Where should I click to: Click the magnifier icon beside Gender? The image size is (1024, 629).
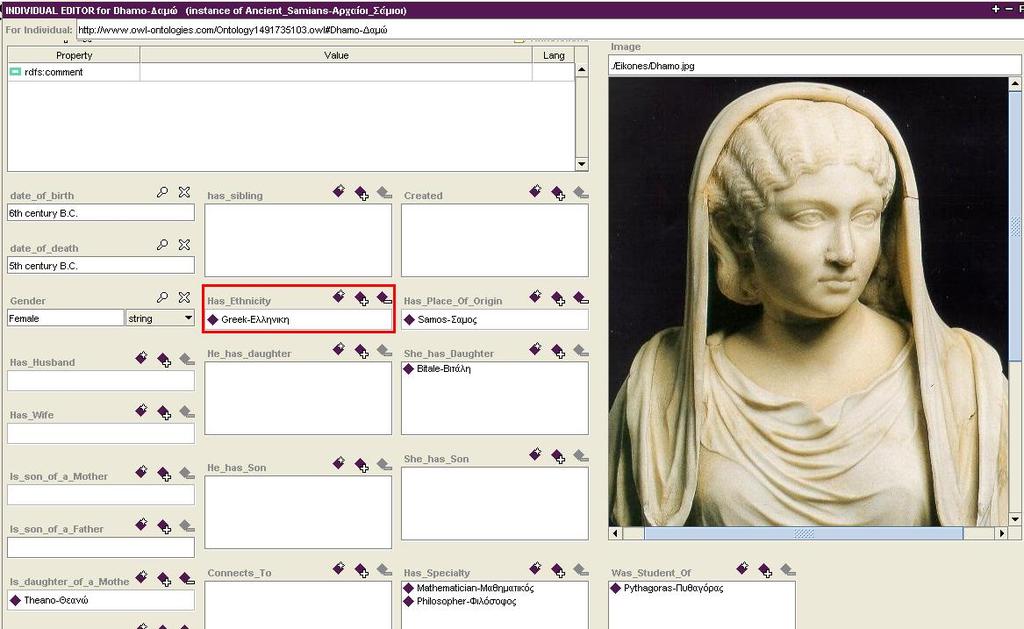[162, 297]
